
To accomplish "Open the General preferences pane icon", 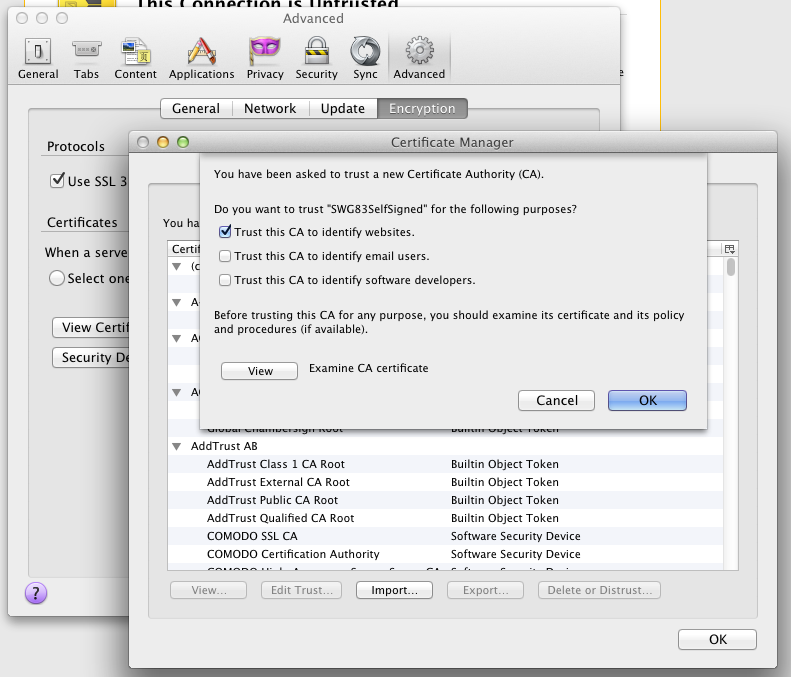I will point(38,51).
